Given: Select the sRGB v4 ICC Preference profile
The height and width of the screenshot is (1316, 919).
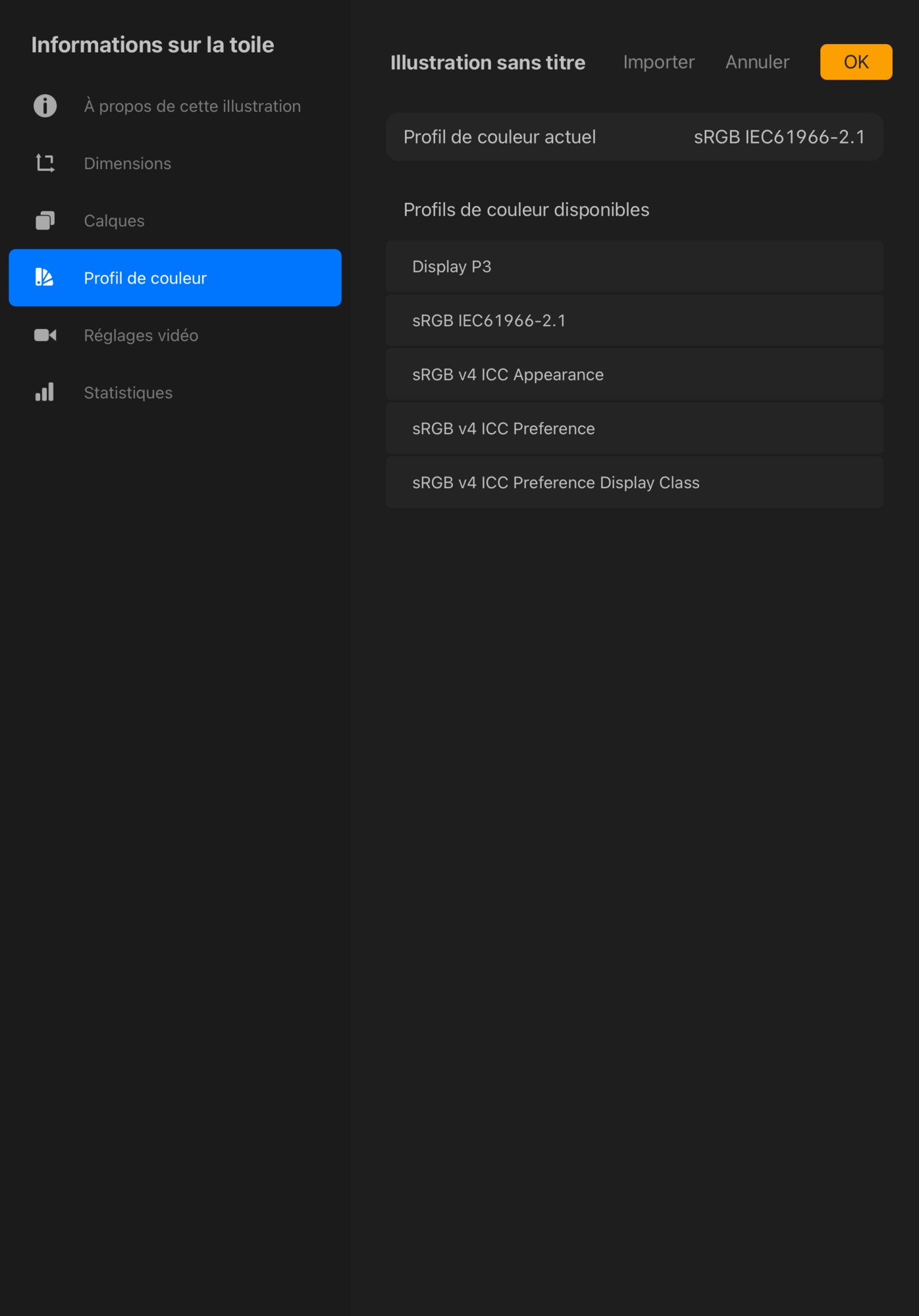Looking at the screenshot, I should [634, 428].
